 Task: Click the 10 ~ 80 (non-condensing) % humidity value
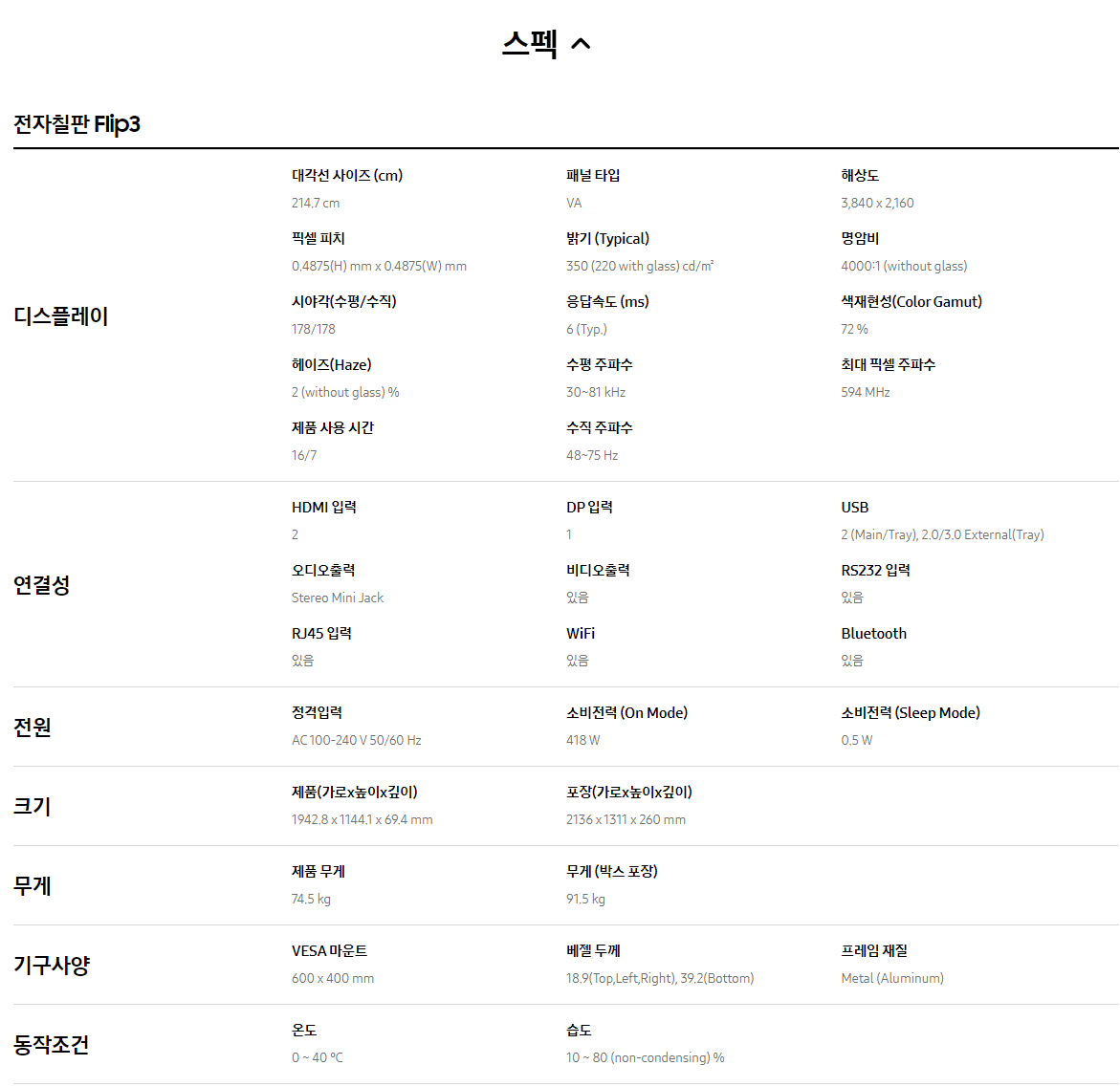tap(646, 1057)
